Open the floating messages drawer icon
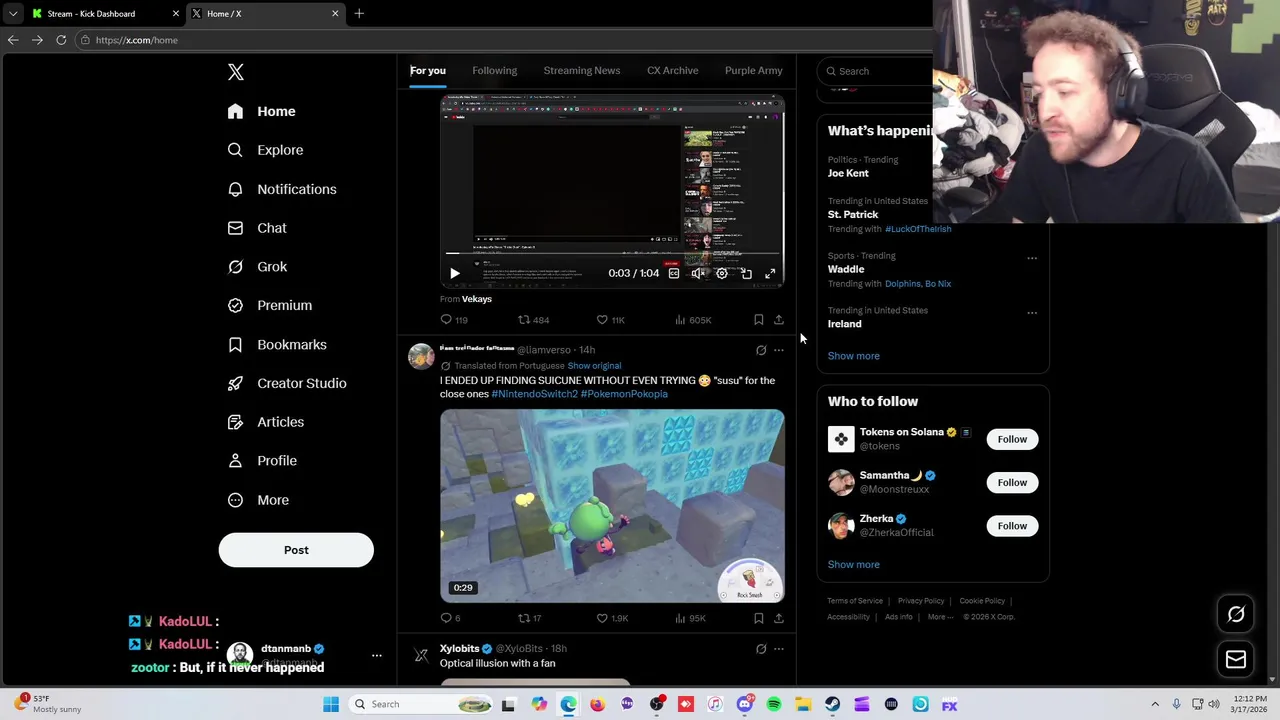The height and width of the screenshot is (720, 1280). (1236, 659)
